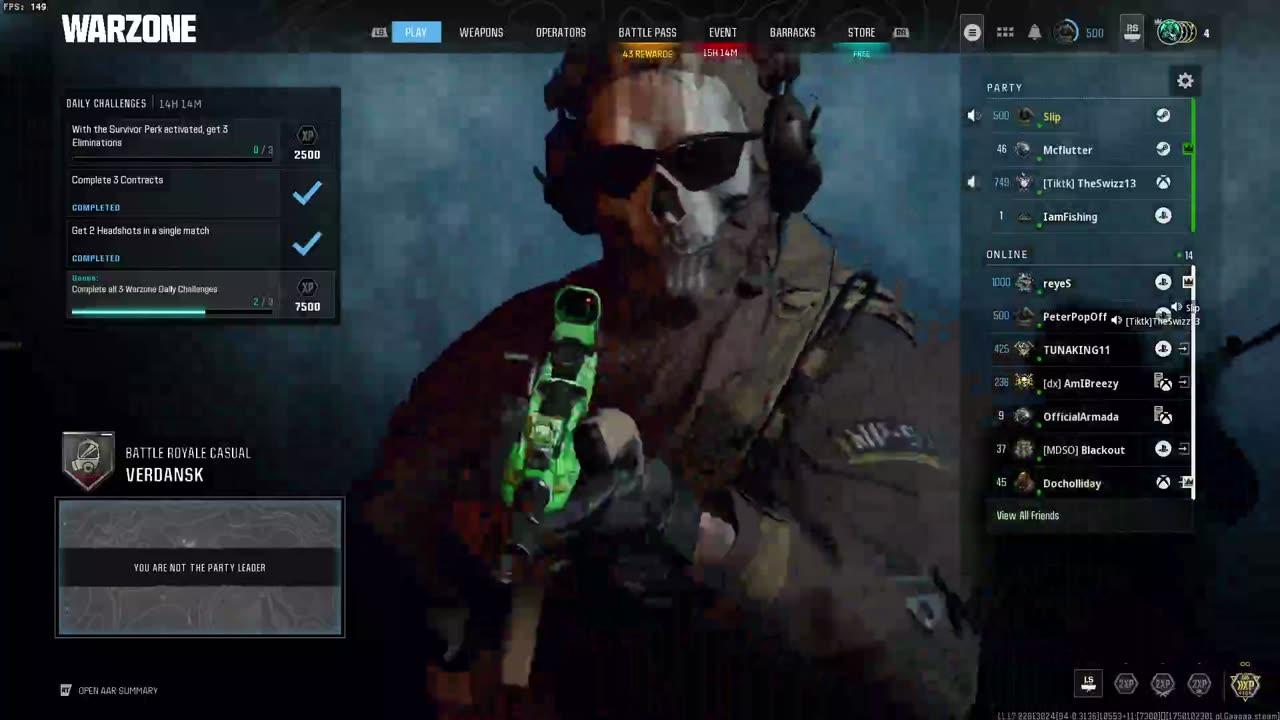The height and width of the screenshot is (720, 1280).
Task: Select online friend reyeS
Action: 1089,283
